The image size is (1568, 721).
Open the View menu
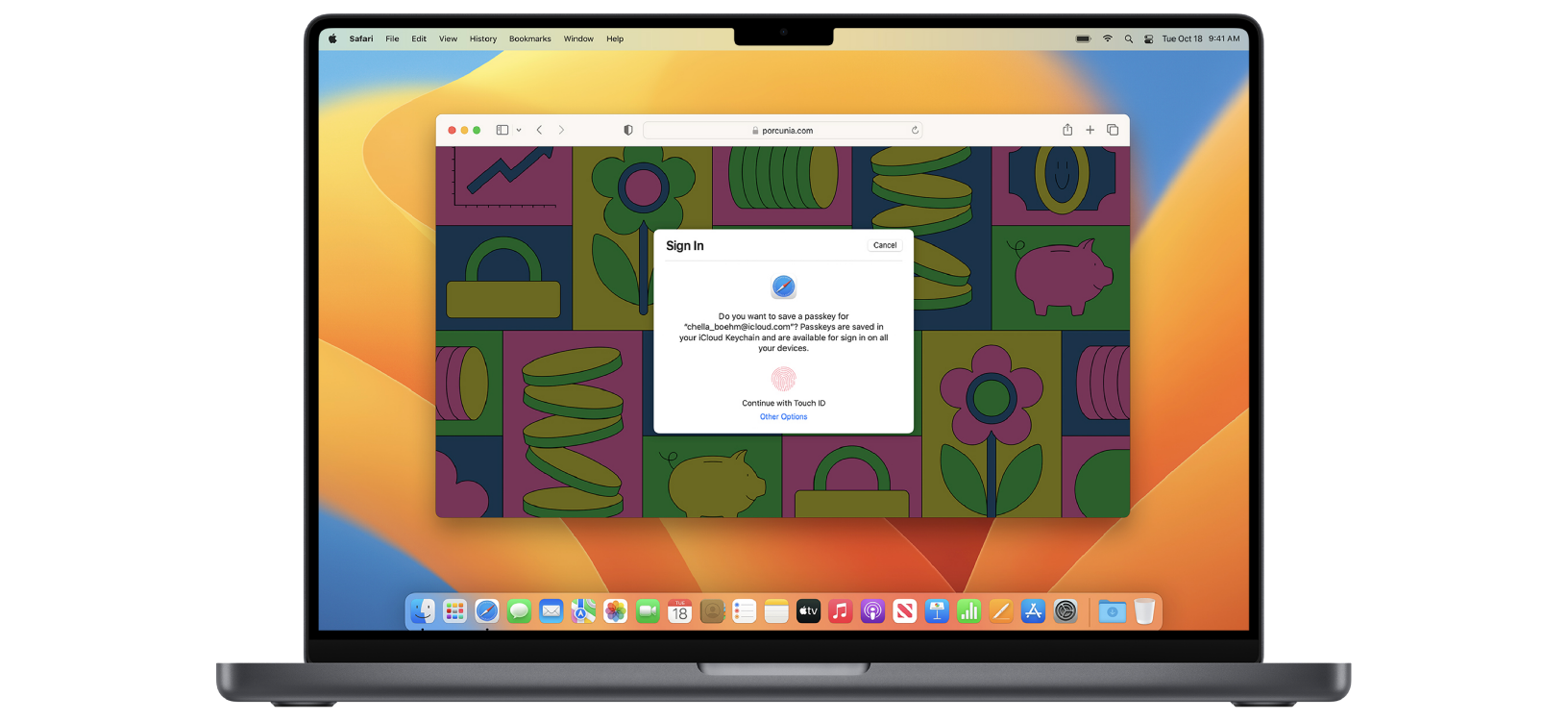pos(448,39)
